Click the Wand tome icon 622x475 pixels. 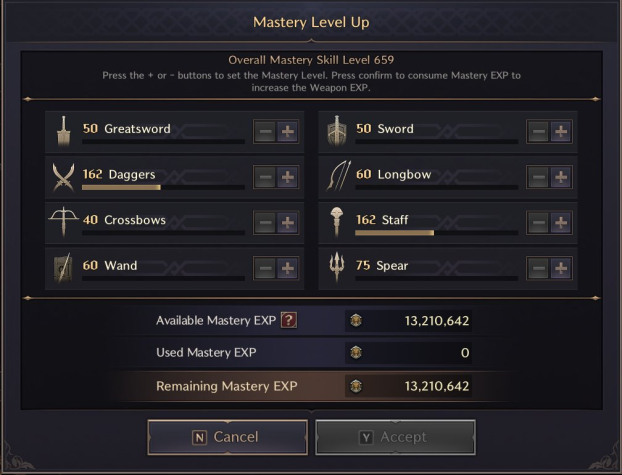pyautogui.click(x=63, y=268)
